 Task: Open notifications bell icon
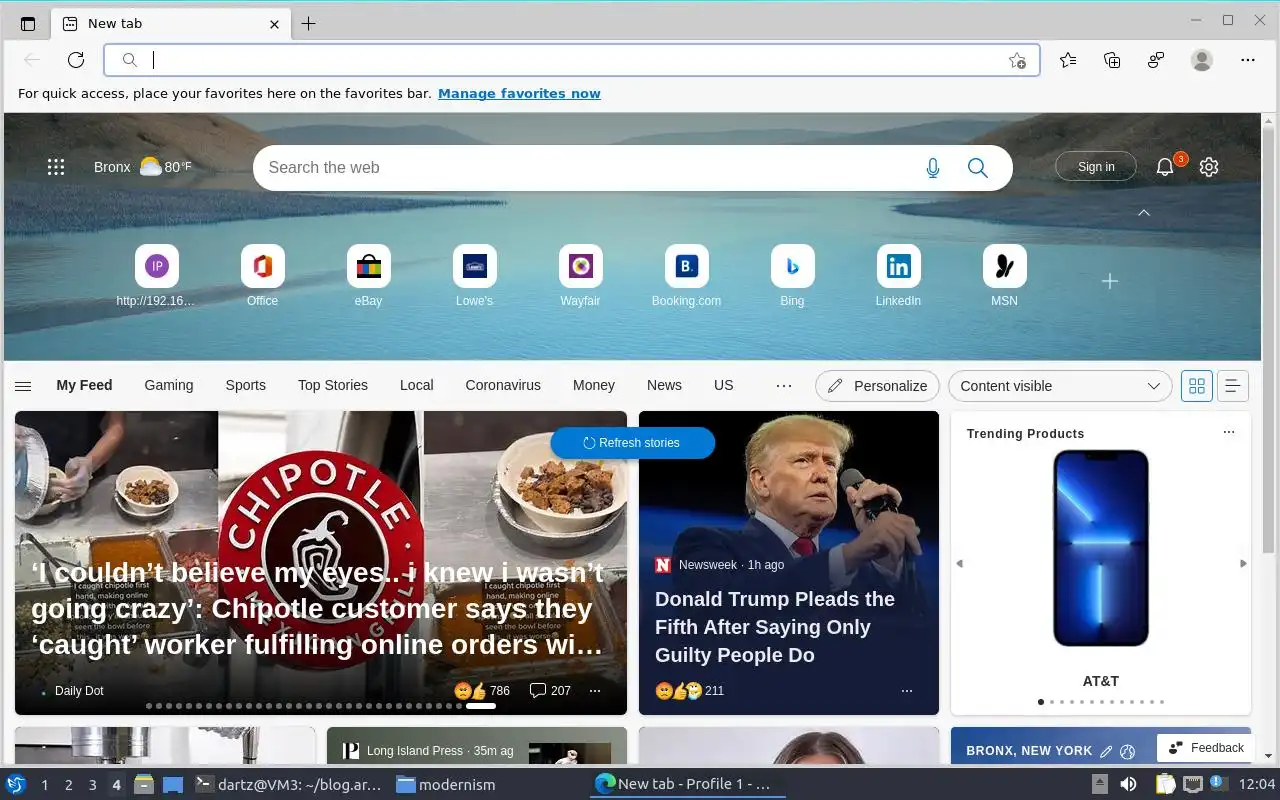[x=1165, y=167]
